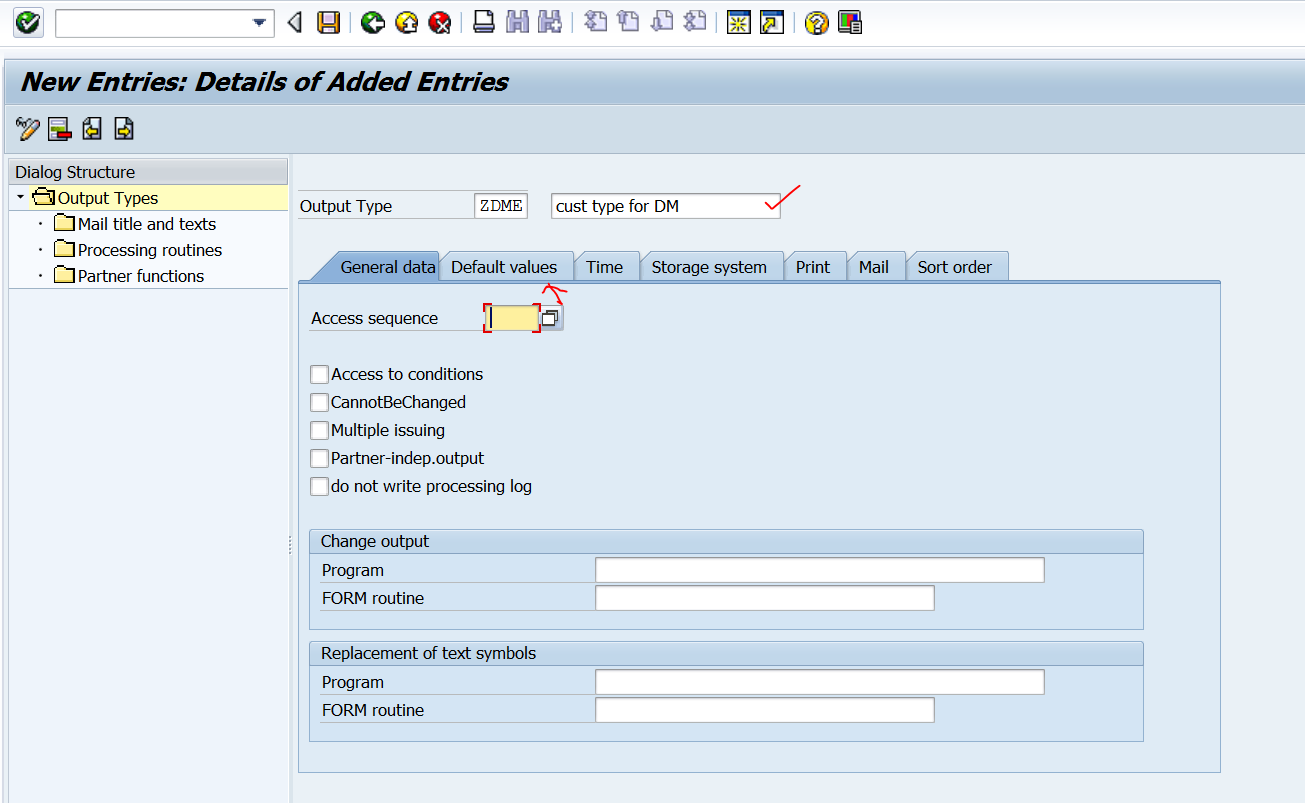Cancel the transaction with the red X icon

[438, 22]
